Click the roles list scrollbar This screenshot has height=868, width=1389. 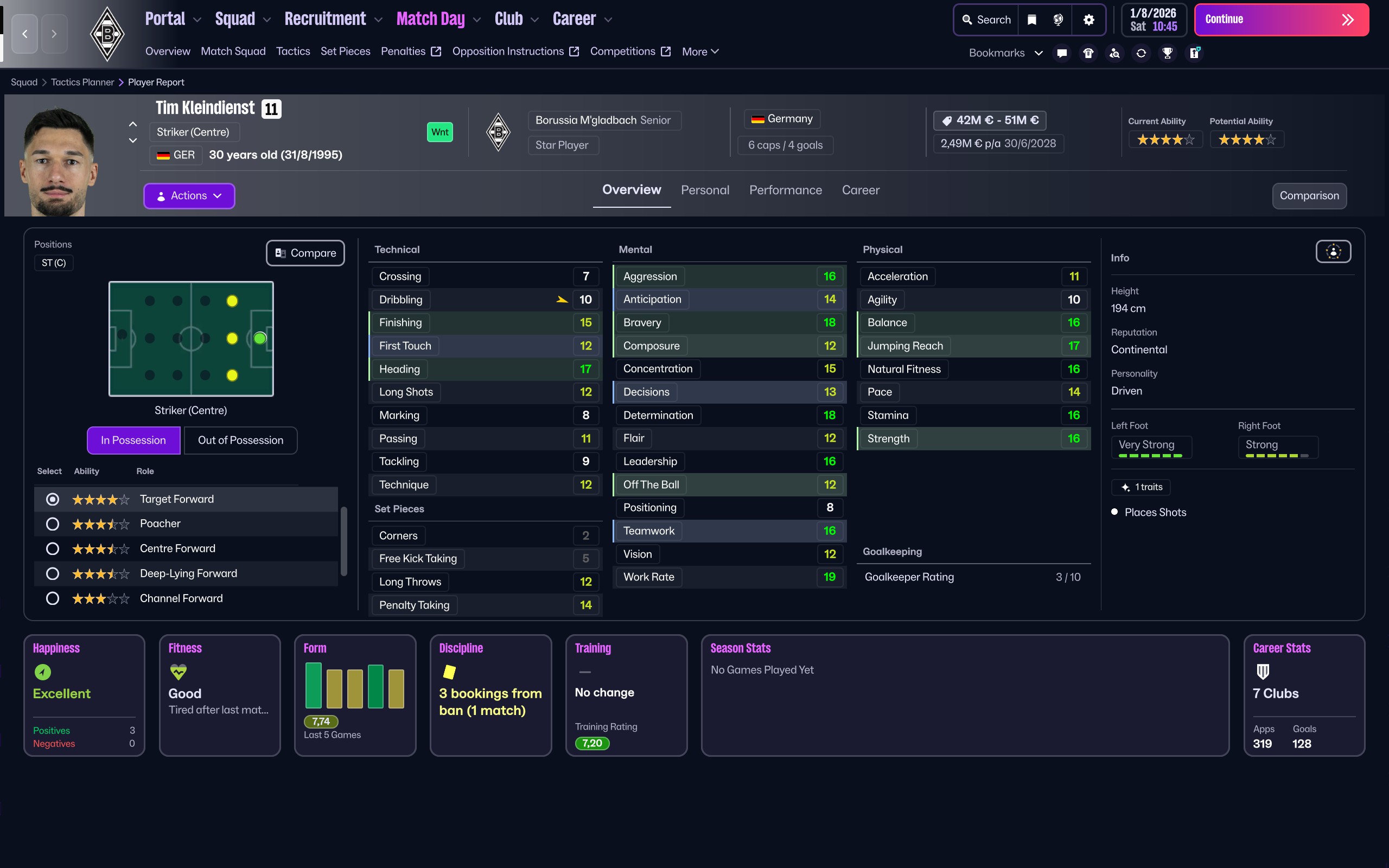(344, 540)
